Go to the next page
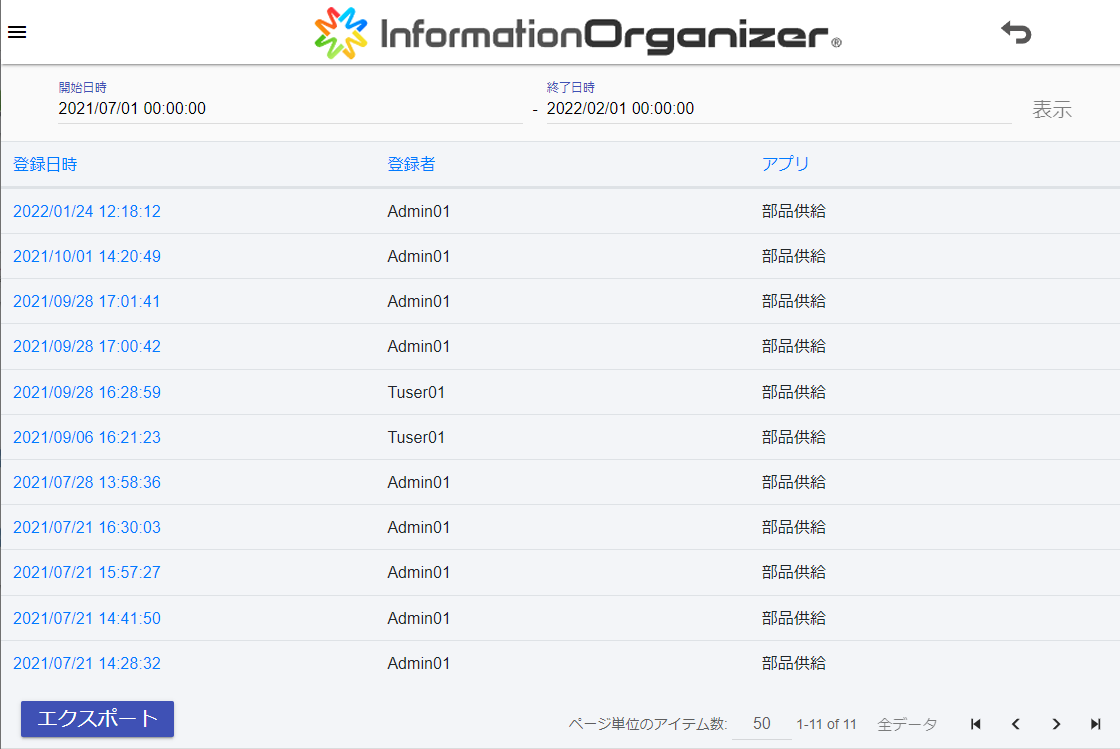This screenshot has width=1120, height=749. pos(1056,724)
